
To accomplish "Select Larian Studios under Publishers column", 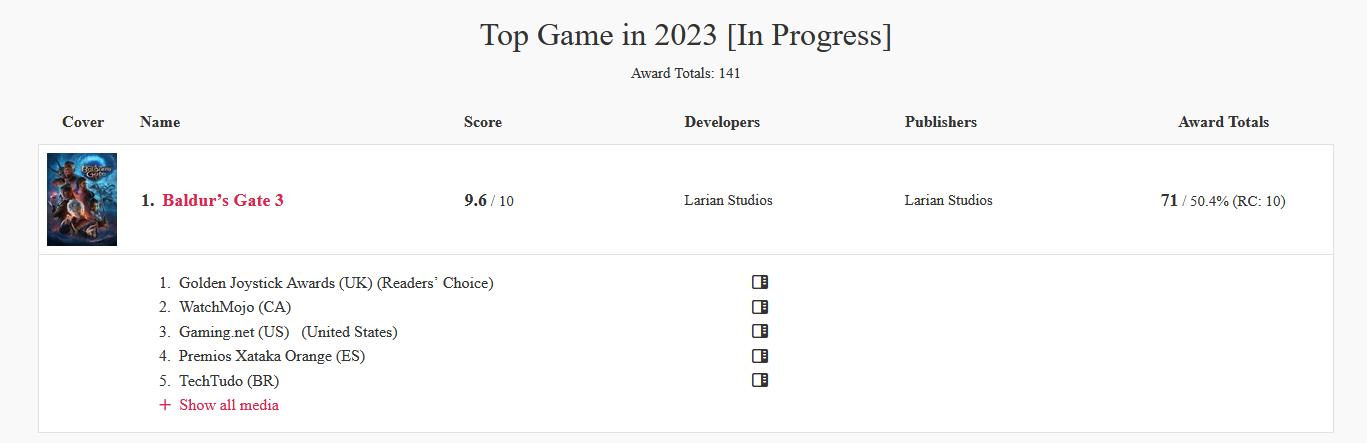I will tap(948, 200).
